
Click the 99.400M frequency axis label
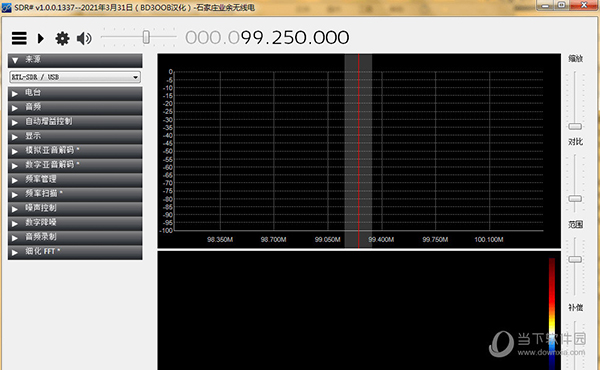(x=381, y=240)
